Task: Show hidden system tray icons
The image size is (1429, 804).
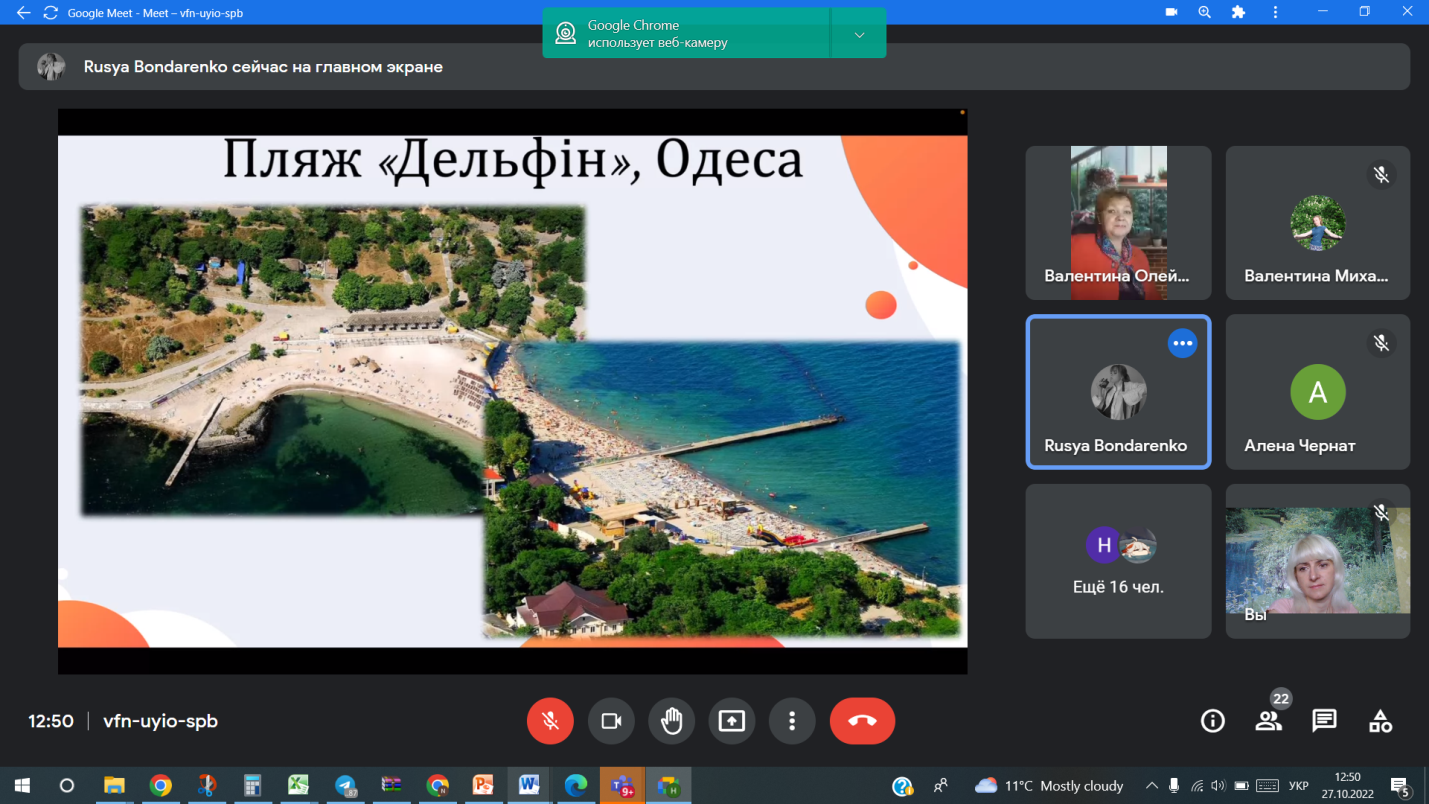Action: [1151, 786]
